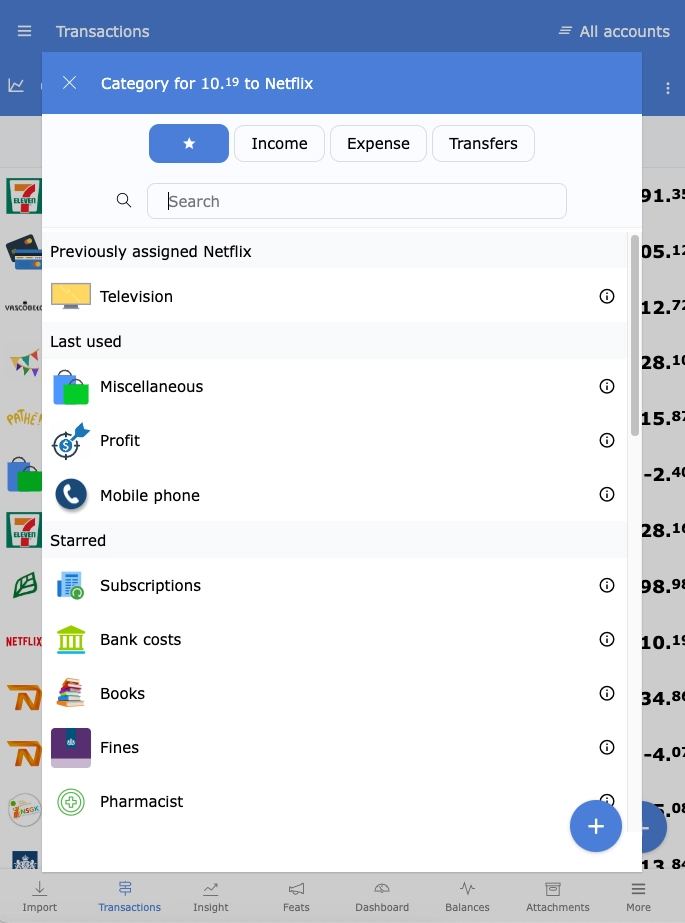The height and width of the screenshot is (923, 685).
Task: Click the Pharmacist cross icon
Action: pos(69,801)
